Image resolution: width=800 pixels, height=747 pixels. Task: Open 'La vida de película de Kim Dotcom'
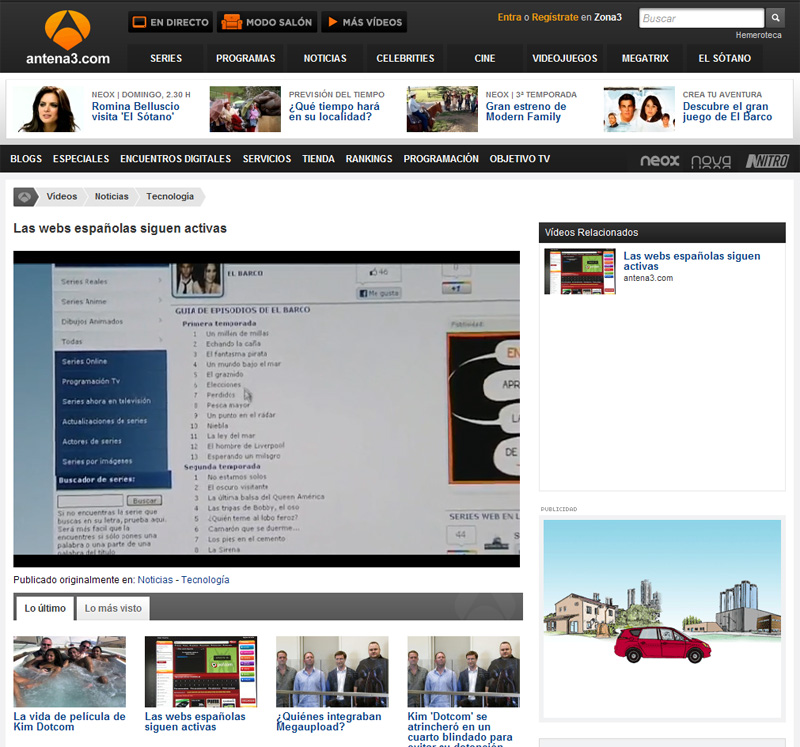(x=69, y=721)
